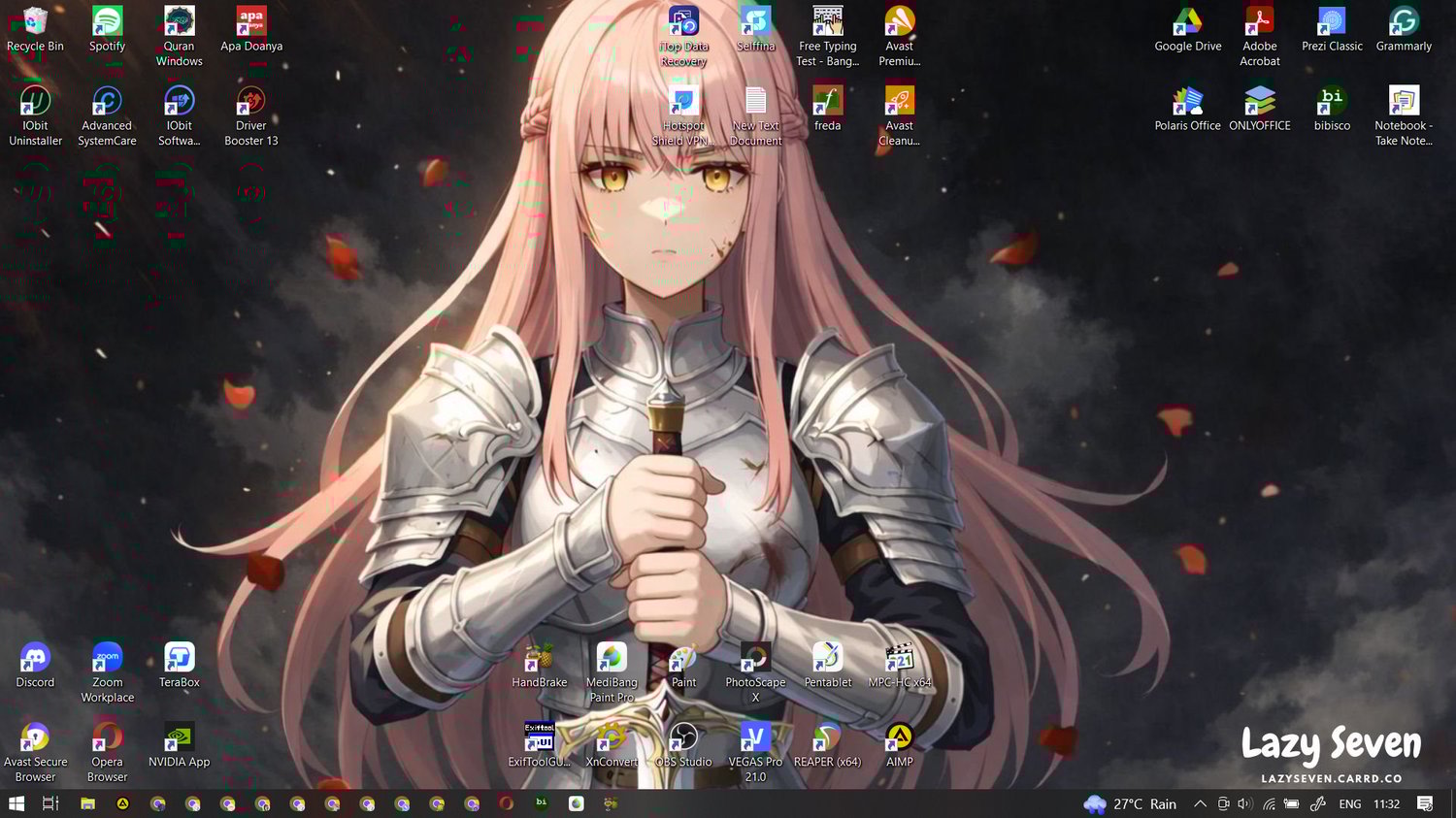
Task: Open File Explorer from the taskbar
Action: point(87,803)
